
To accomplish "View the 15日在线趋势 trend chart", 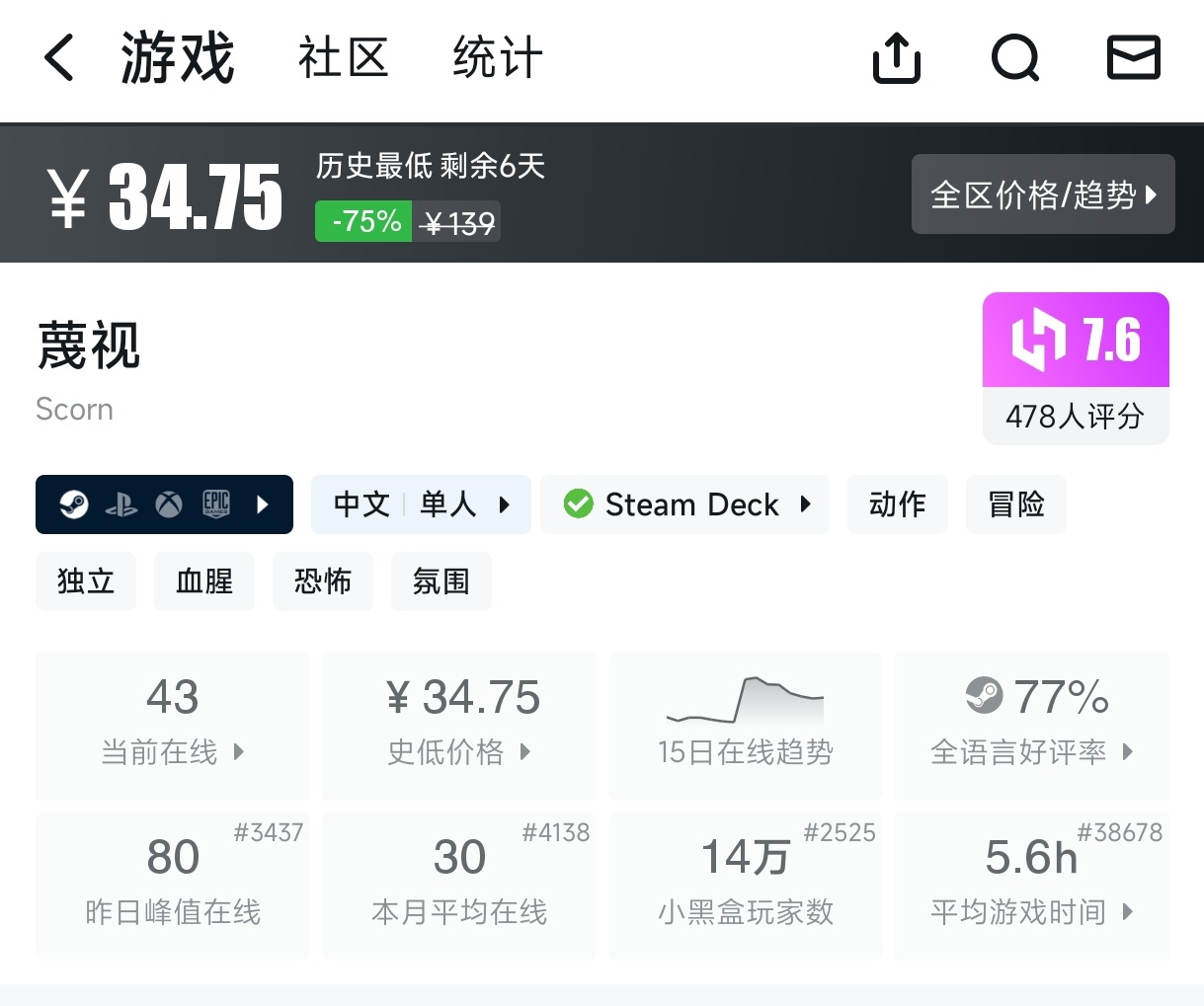I will pyautogui.click(x=746, y=726).
